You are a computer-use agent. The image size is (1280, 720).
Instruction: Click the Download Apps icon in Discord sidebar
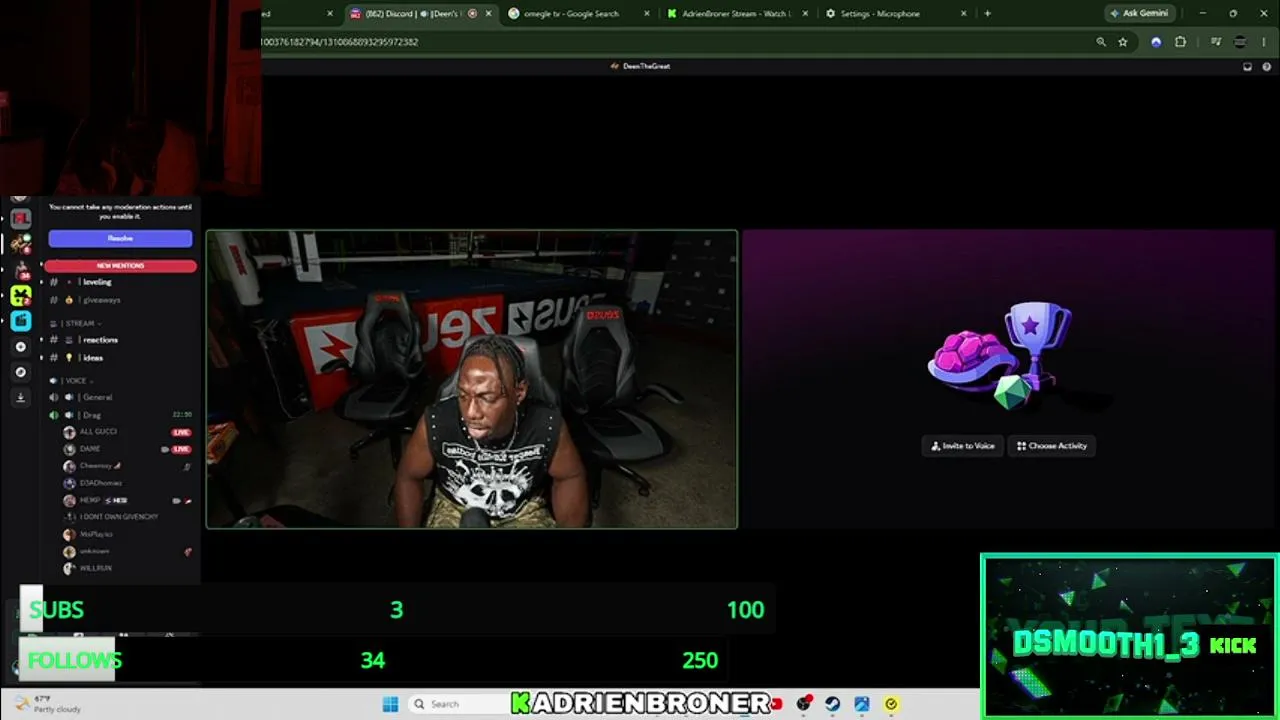point(21,397)
